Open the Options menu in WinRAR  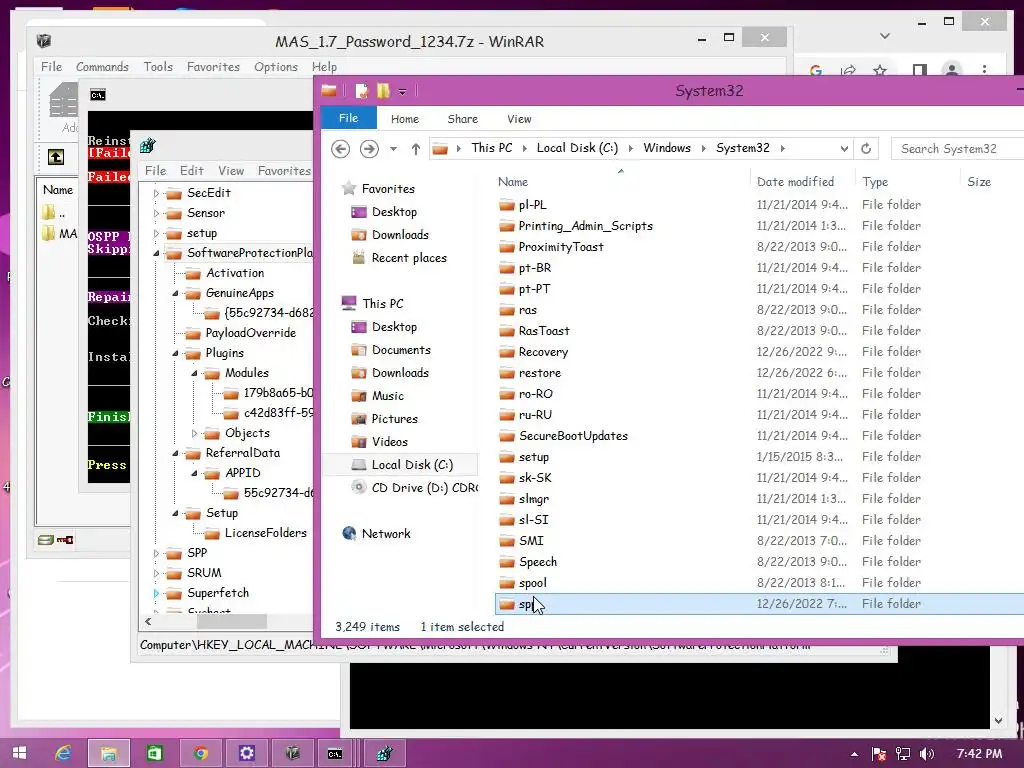276,67
